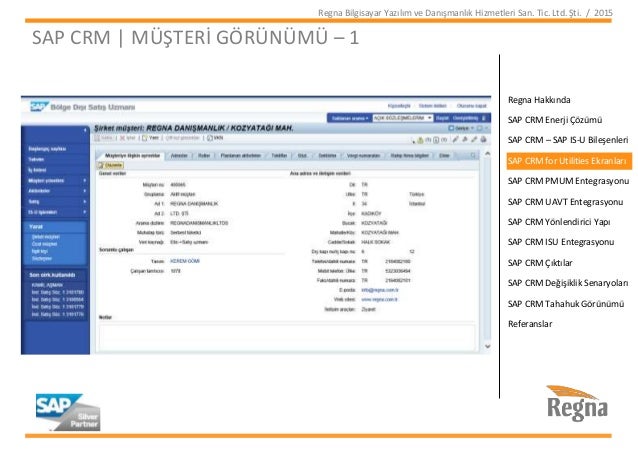Click the slide item SAP CRM Tahahuk Görünümü
Viewport: 638px width, 450px height.
tap(566, 304)
